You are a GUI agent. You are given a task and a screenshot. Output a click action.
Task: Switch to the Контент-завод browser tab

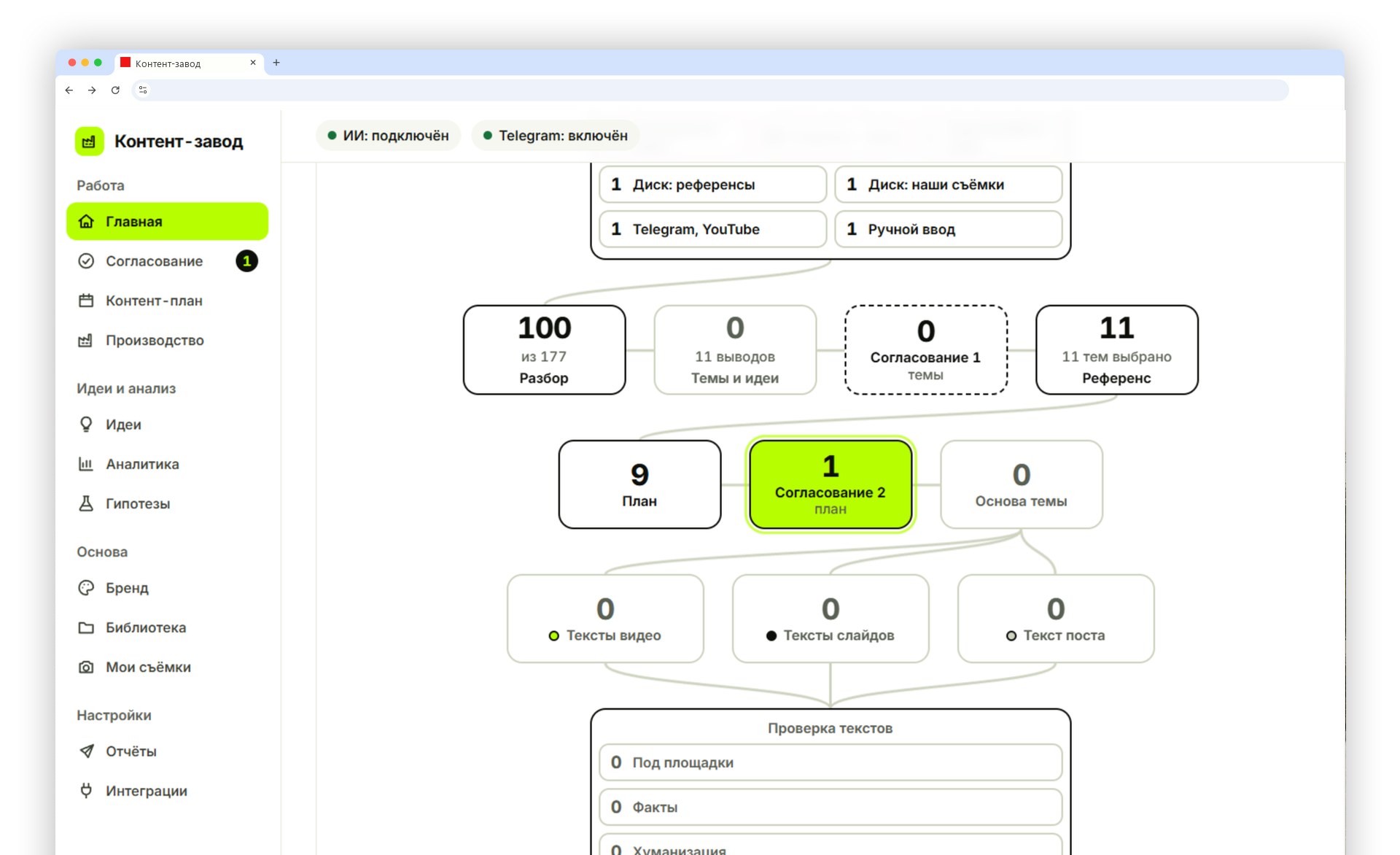click(189, 63)
